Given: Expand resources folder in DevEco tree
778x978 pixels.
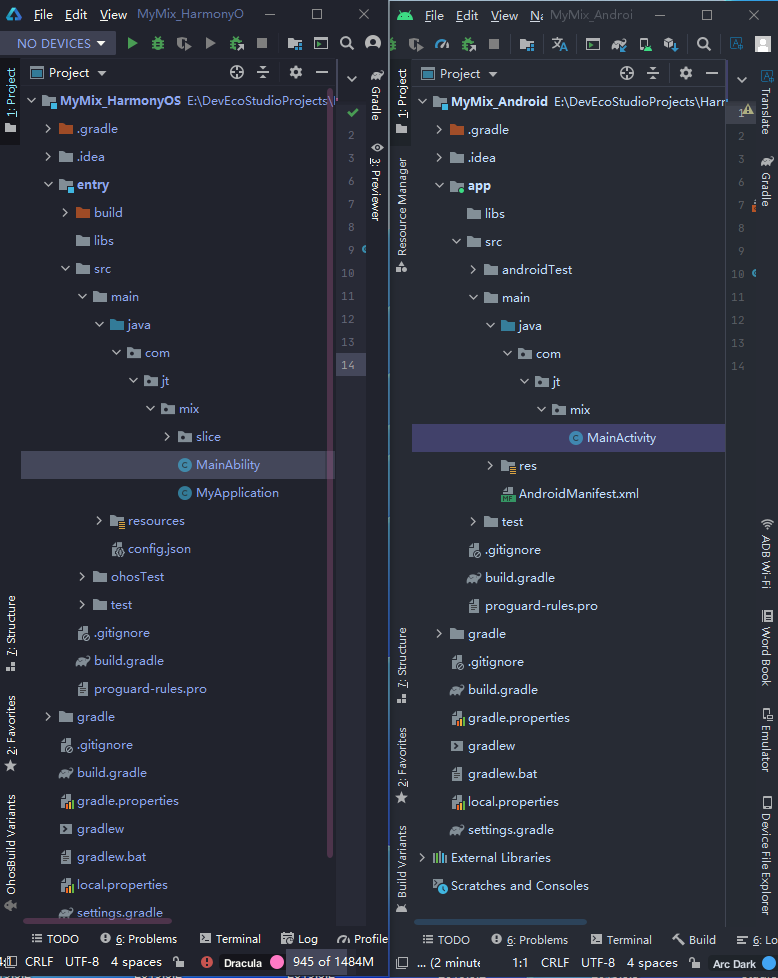Looking at the screenshot, I should (x=99, y=520).
